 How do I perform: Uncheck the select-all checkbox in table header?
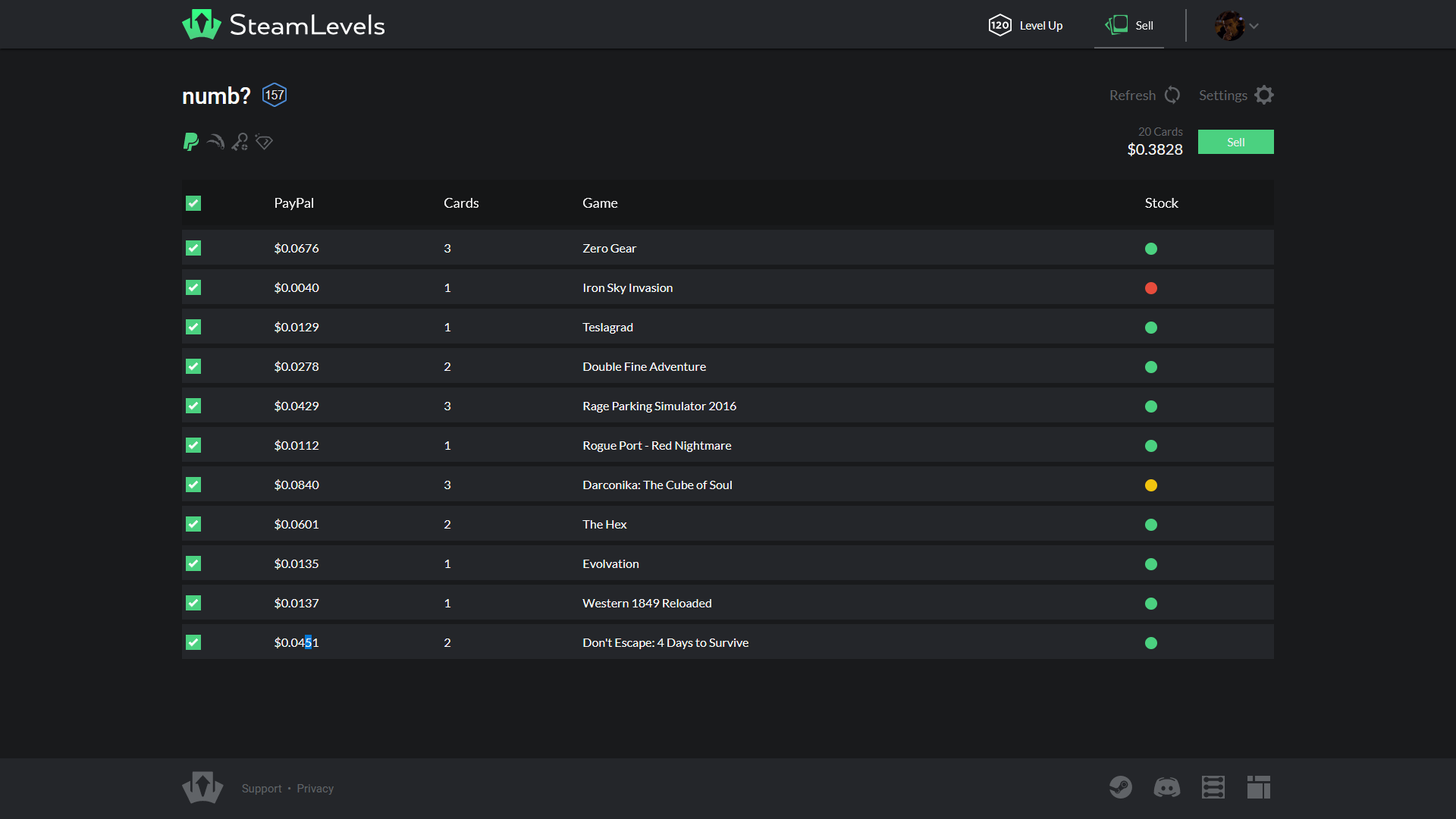point(193,203)
